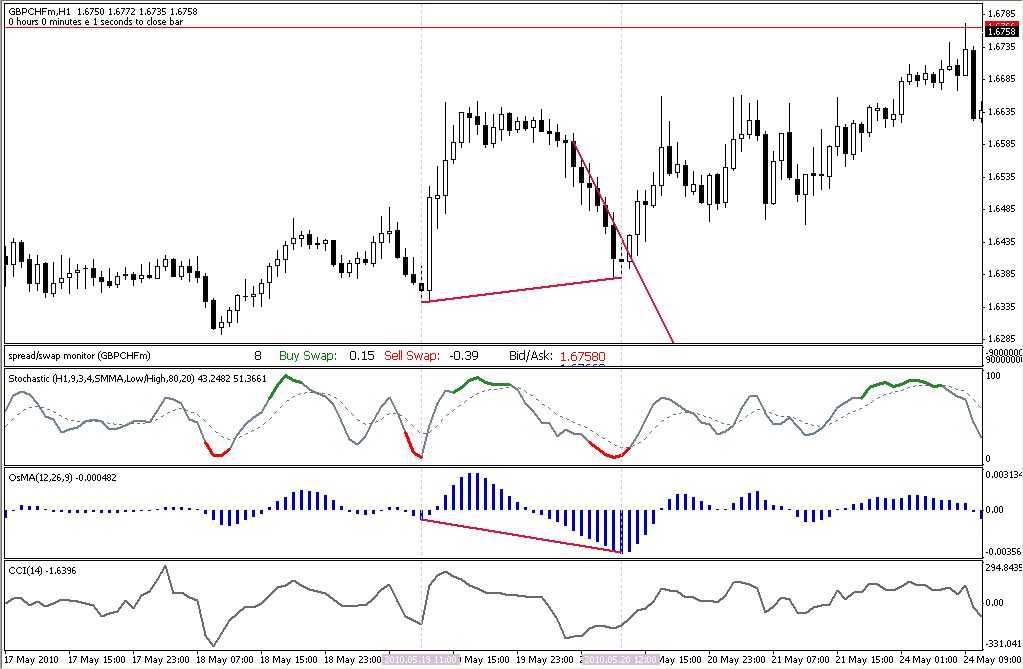
Task: Click the spread/swap monitor panel label
Action: (x=79, y=356)
